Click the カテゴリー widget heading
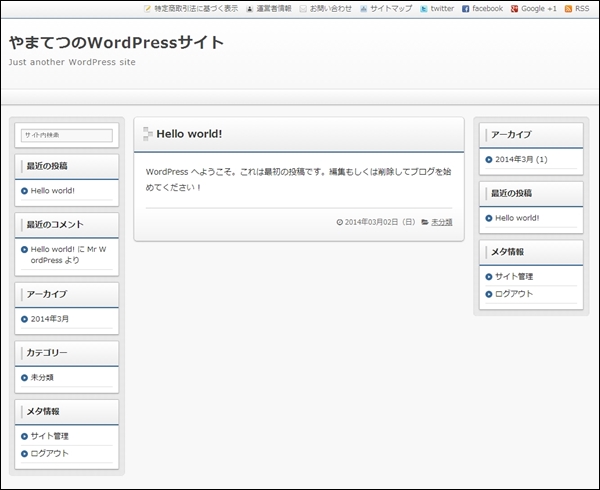The height and width of the screenshot is (490, 600). pos(47,352)
